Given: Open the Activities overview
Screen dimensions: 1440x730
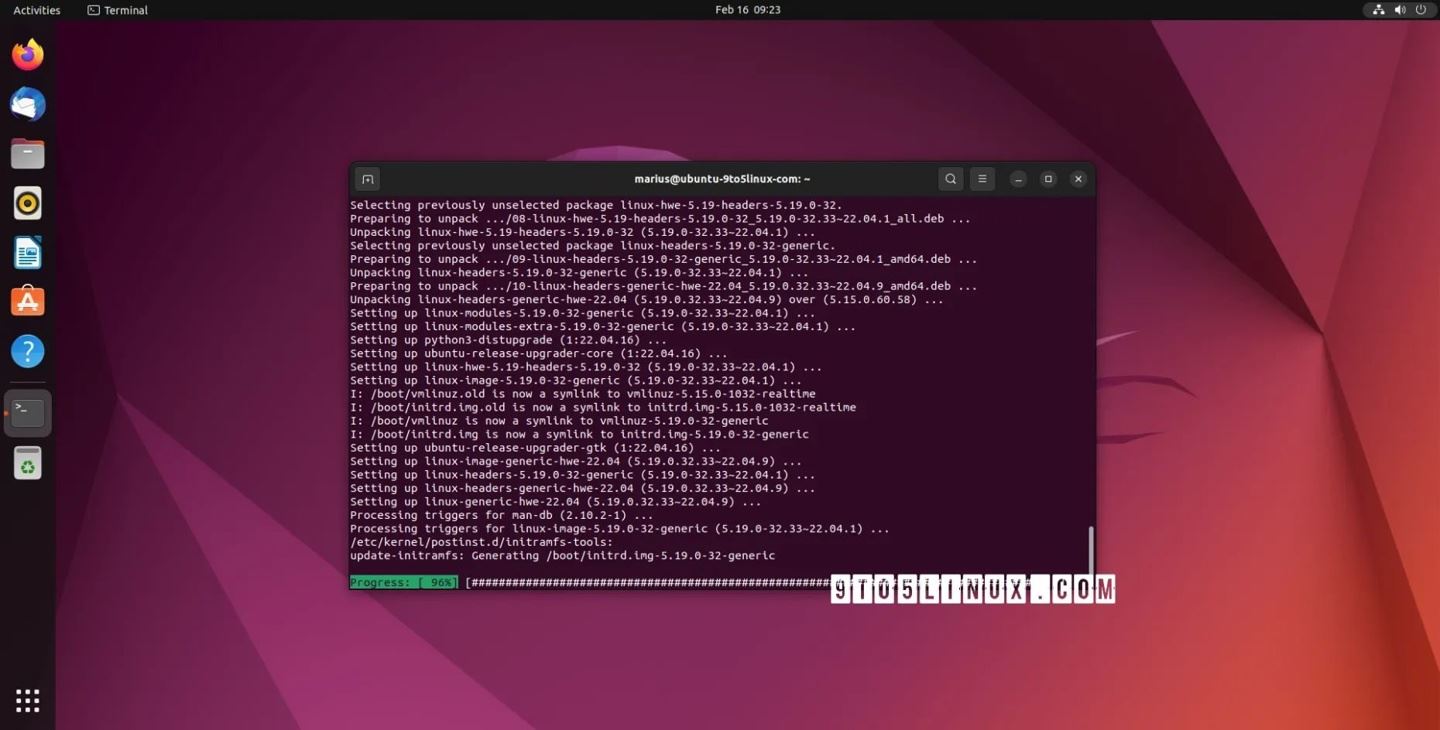Looking at the screenshot, I should click(x=37, y=10).
